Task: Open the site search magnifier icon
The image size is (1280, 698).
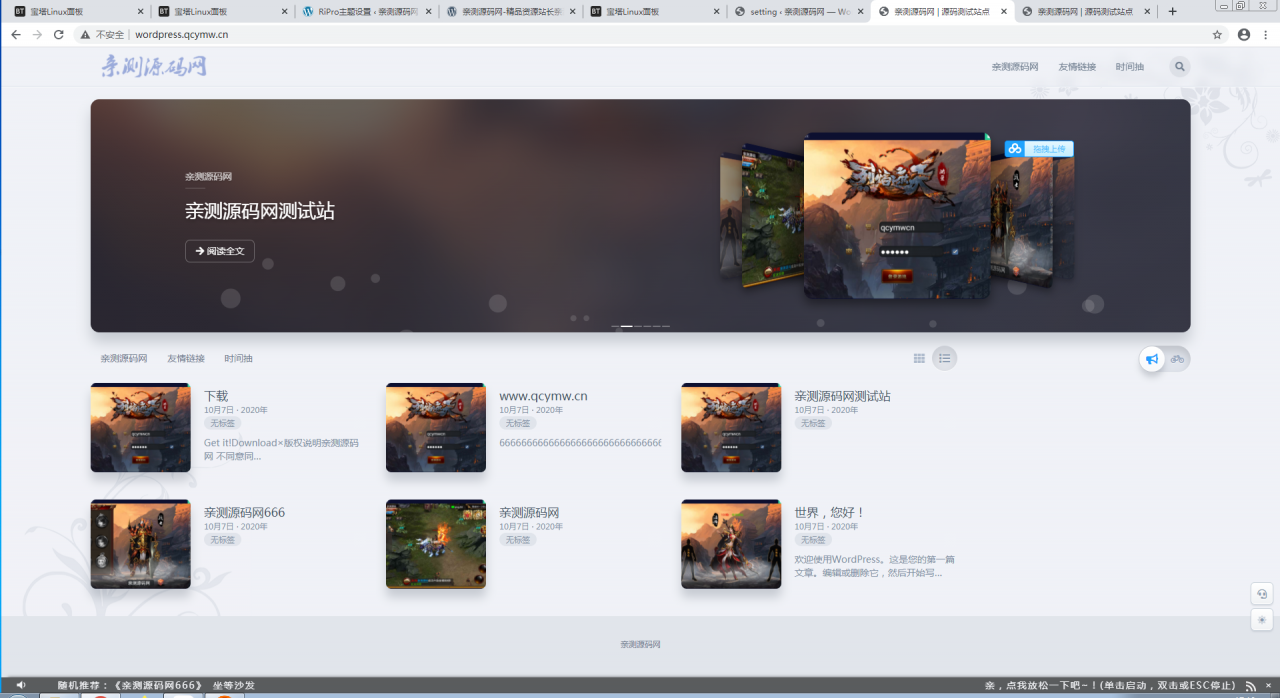Action: tap(1180, 67)
